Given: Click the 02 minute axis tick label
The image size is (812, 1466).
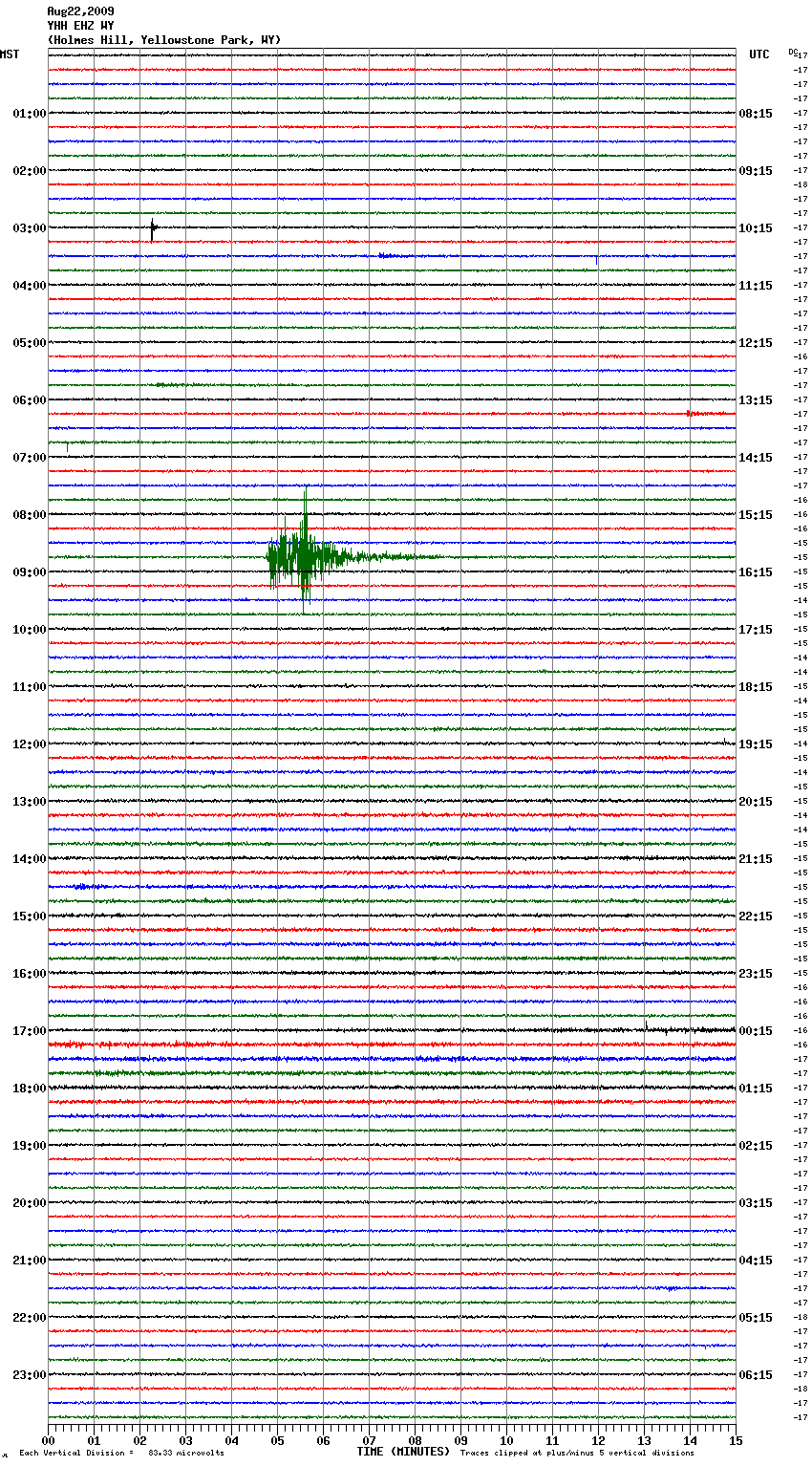Looking at the screenshot, I should (x=139, y=1440).
